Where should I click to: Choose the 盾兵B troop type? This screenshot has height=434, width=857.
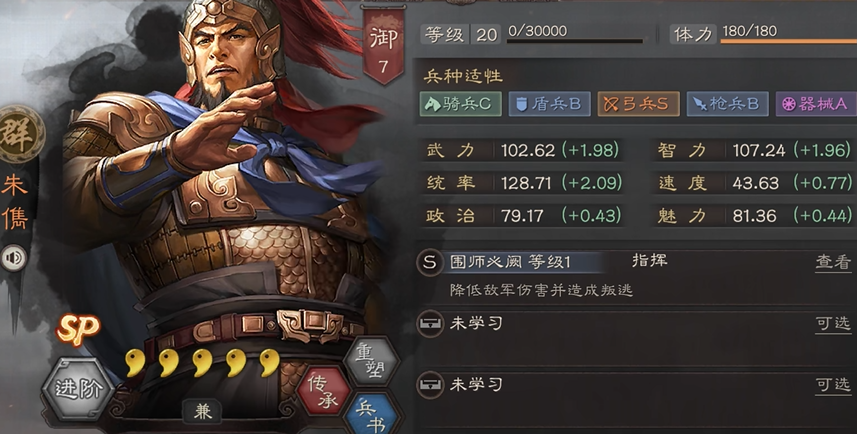tap(550, 104)
